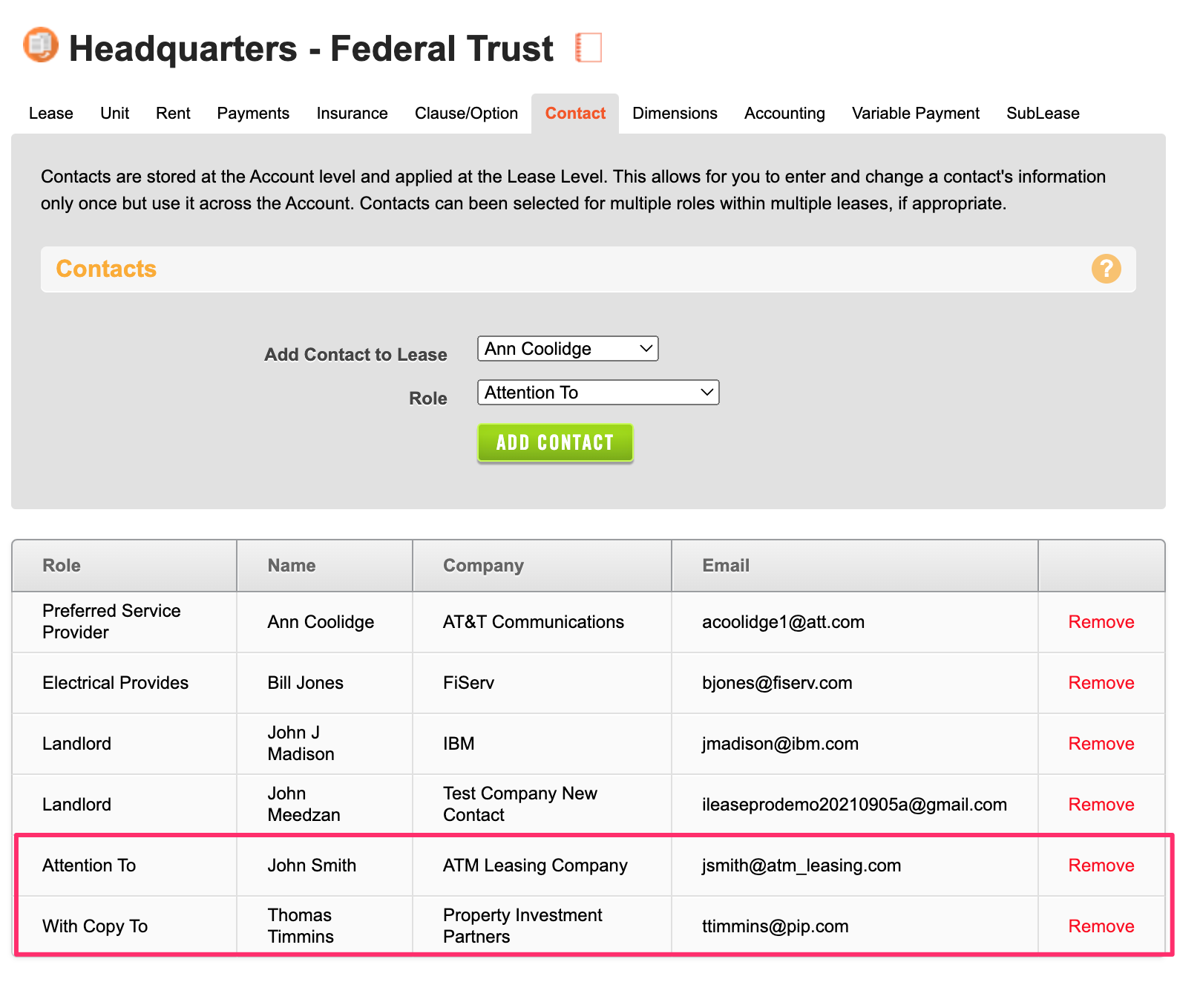
Task: Open the Add Contact to Lease dropdown
Action: (x=568, y=349)
